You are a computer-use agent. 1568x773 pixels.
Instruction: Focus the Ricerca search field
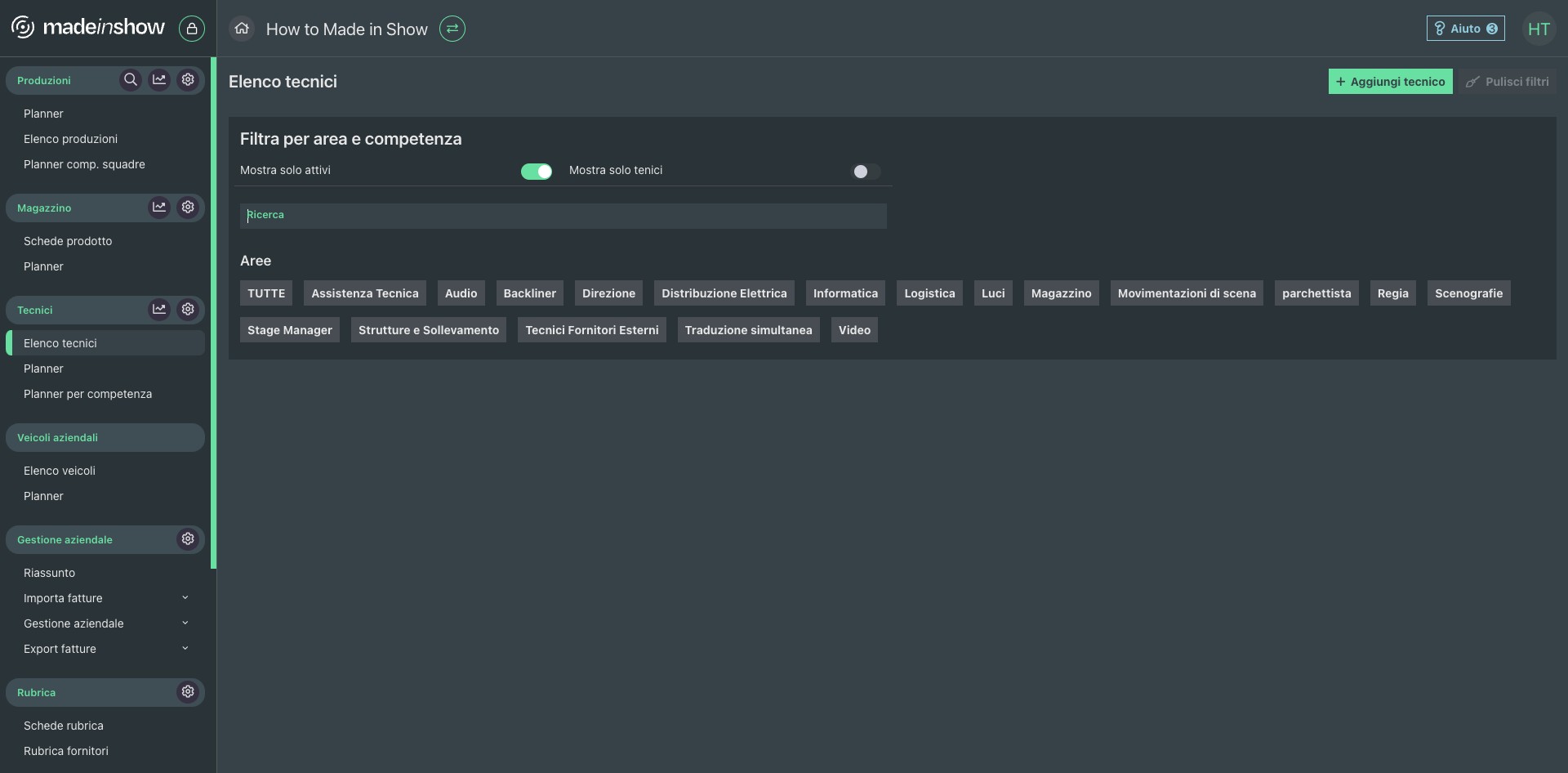click(563, 216)
